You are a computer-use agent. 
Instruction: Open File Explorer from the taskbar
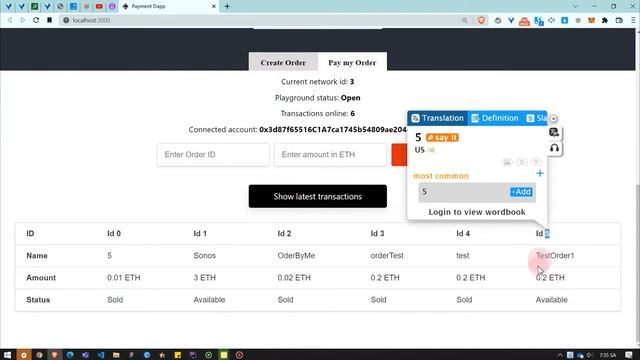[x=116, y=355]
